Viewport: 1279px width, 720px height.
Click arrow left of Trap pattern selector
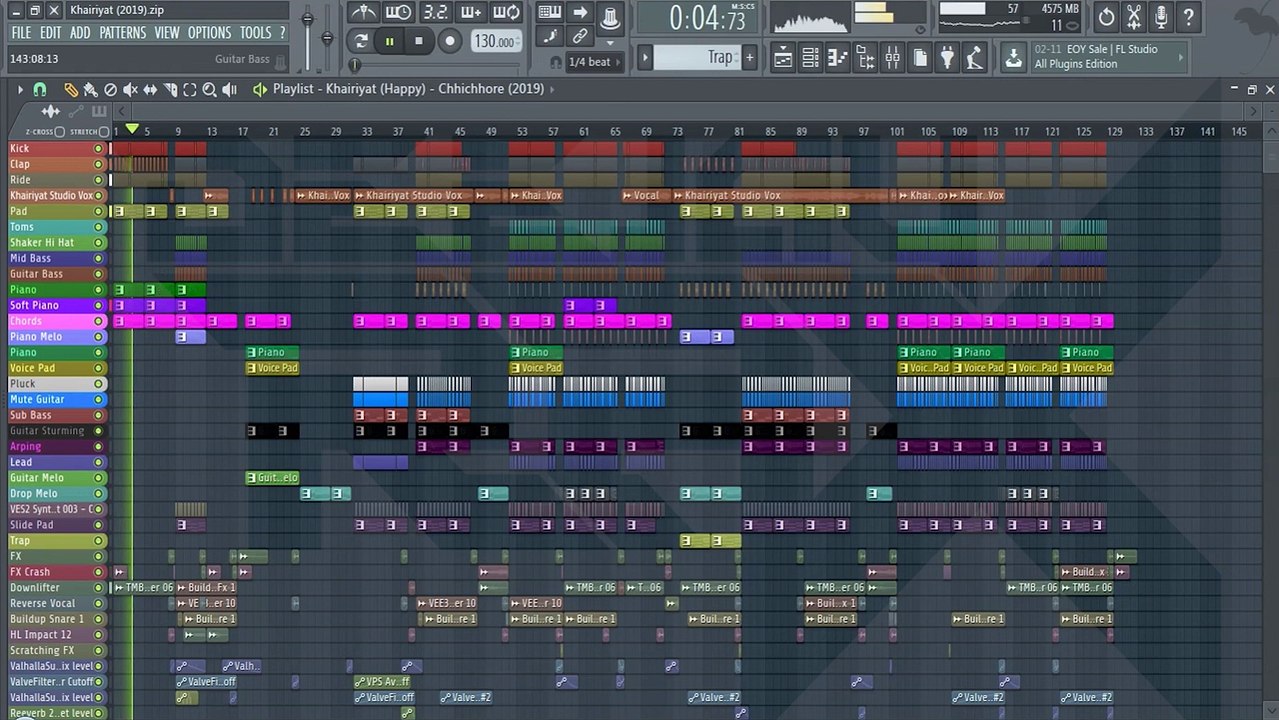(x=645, y=58)
